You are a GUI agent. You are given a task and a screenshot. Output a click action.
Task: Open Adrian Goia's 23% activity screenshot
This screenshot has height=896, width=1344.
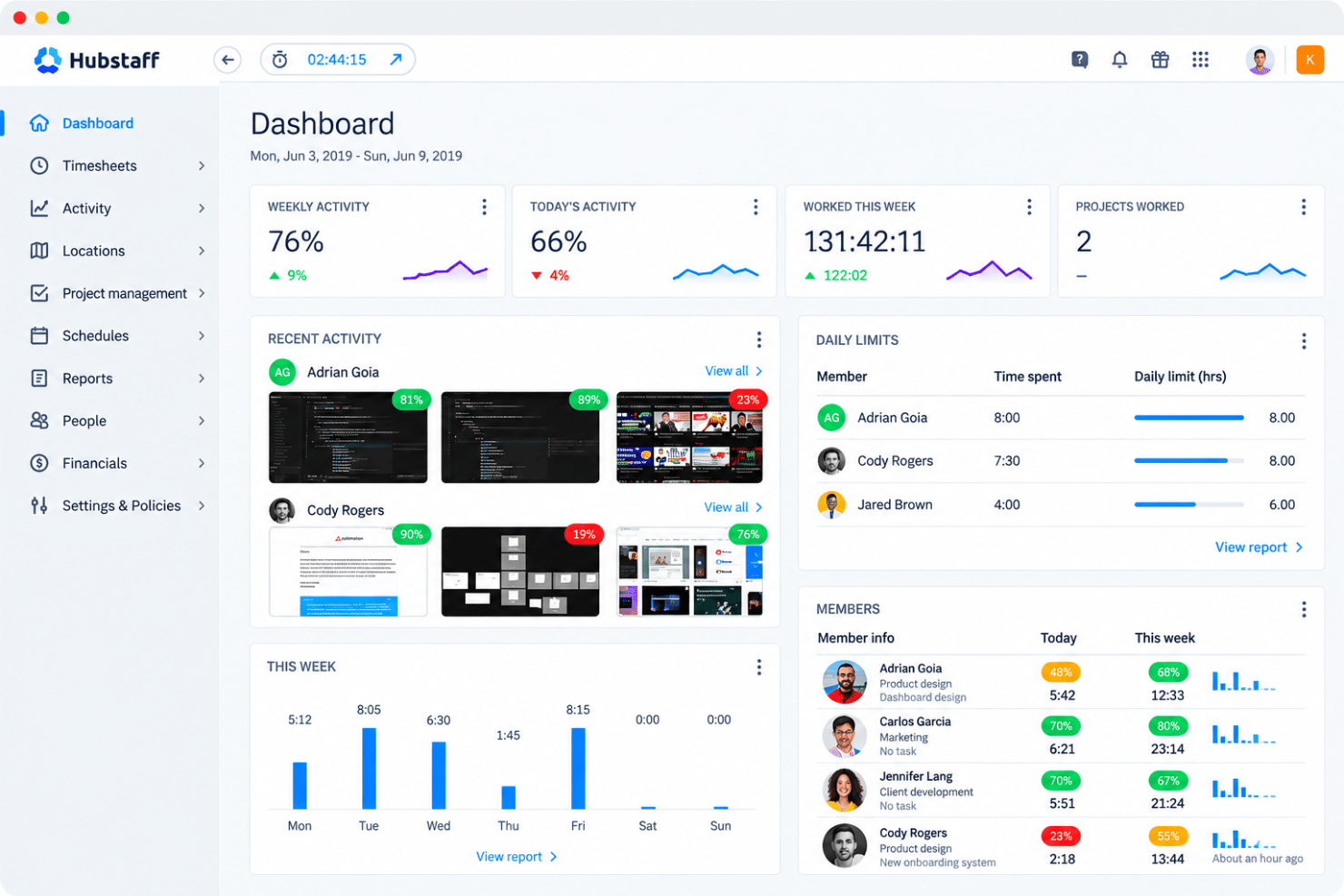[x=689, y=438]
